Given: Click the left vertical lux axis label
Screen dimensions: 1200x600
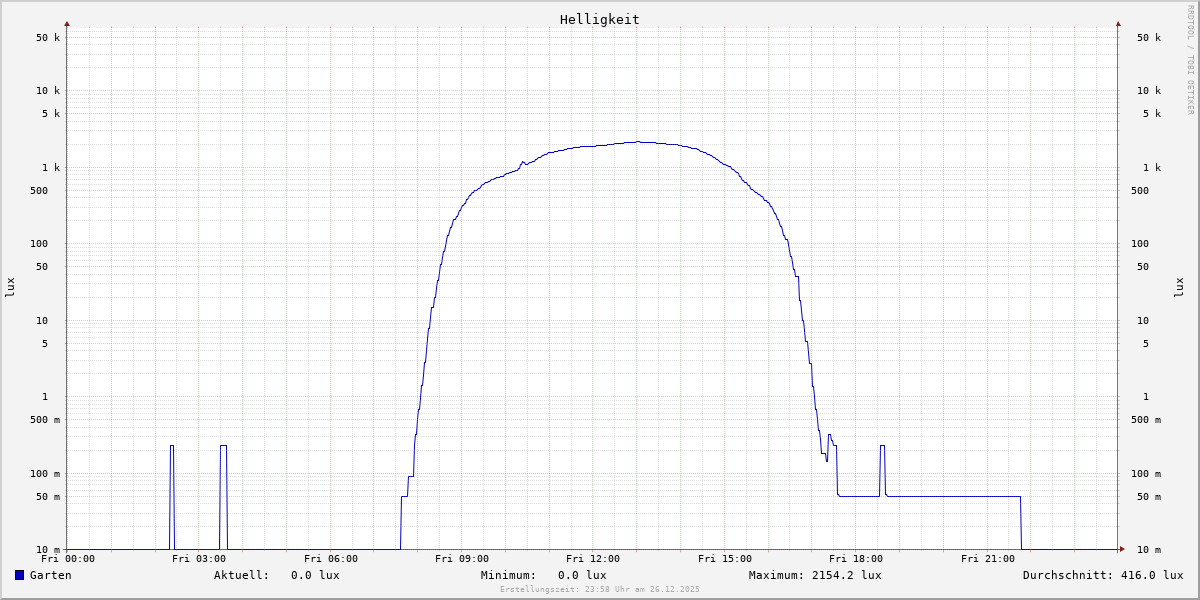Looking at the screenshot, I should pos(10,287).
